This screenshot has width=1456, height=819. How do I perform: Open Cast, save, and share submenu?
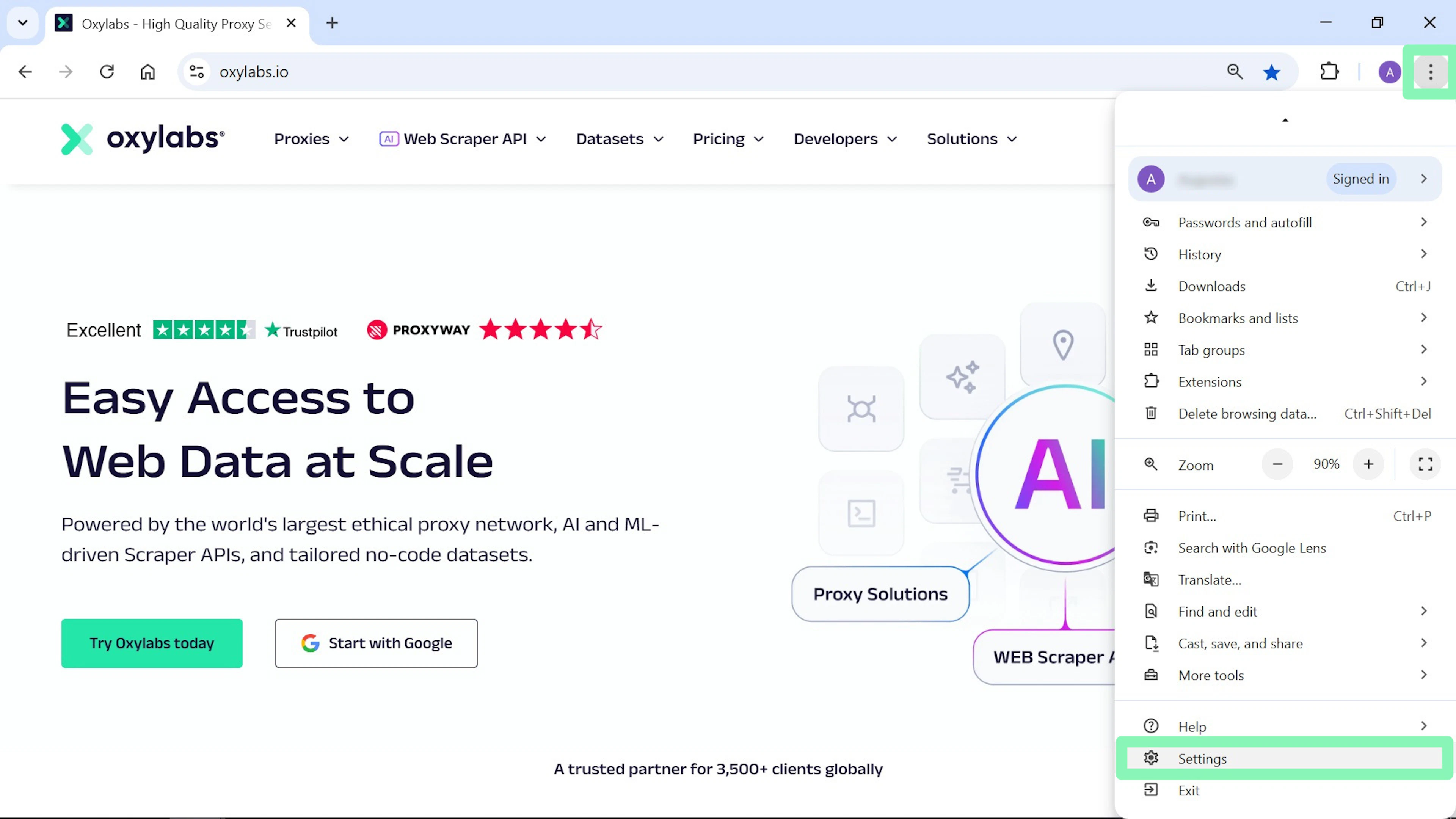pyautogui.click(x=1285, y=644)
